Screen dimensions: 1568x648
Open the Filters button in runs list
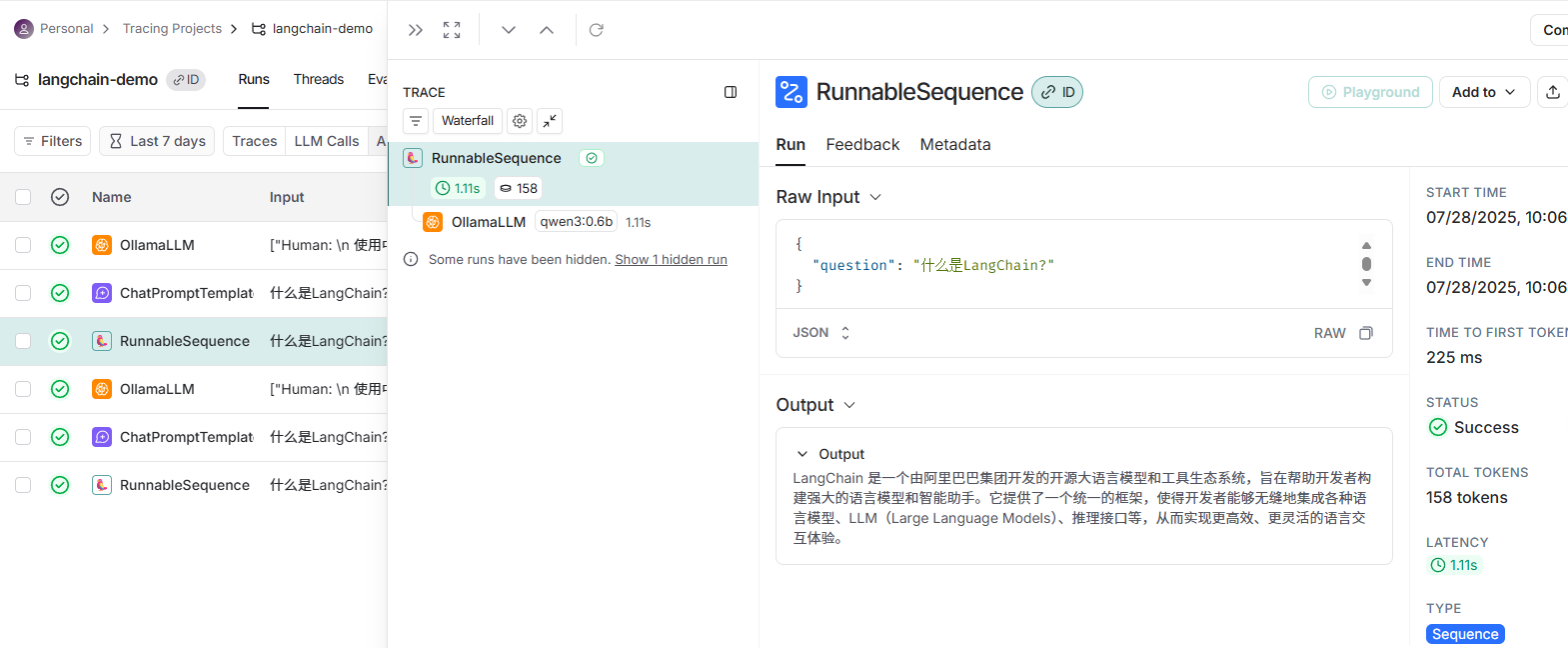pos(52,141)
